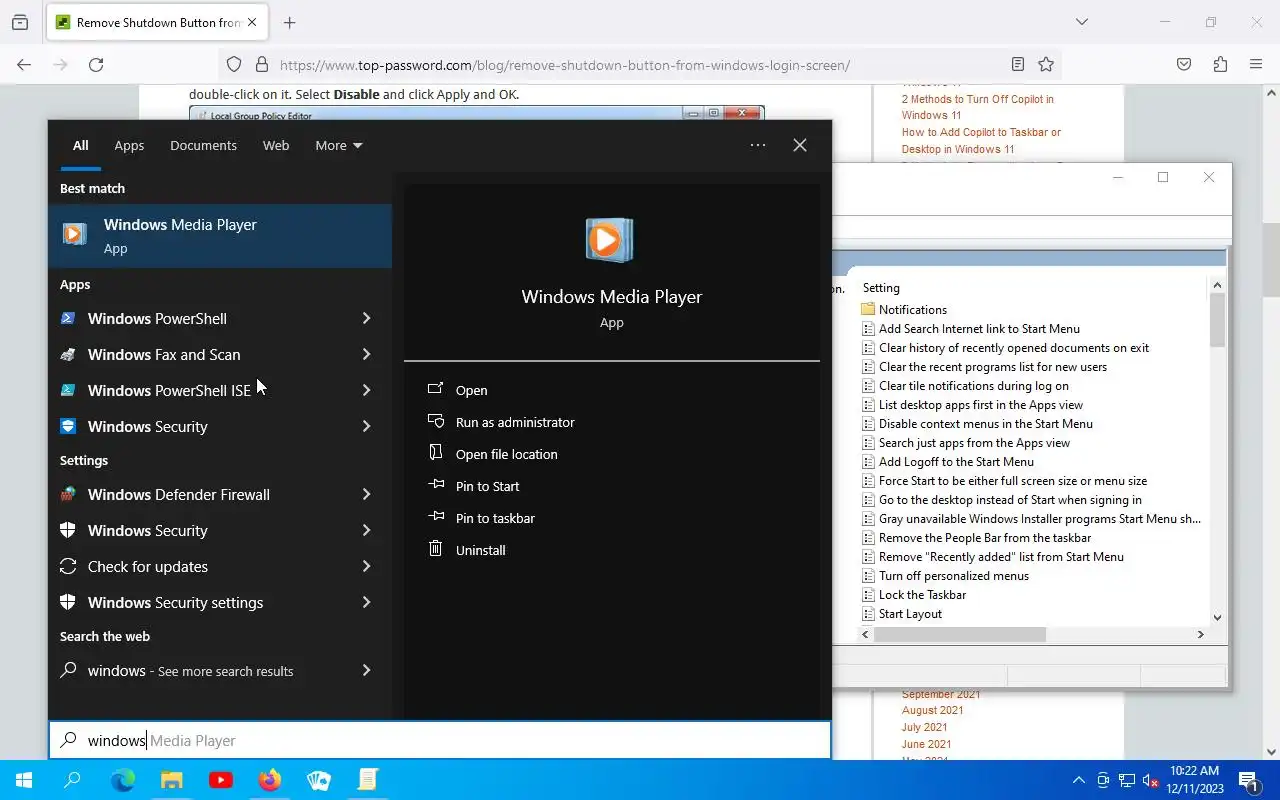Open File Explorer from taskbar
Image resolution: width=1280 pixels, height=800 pixels.
tap(172, 780)
